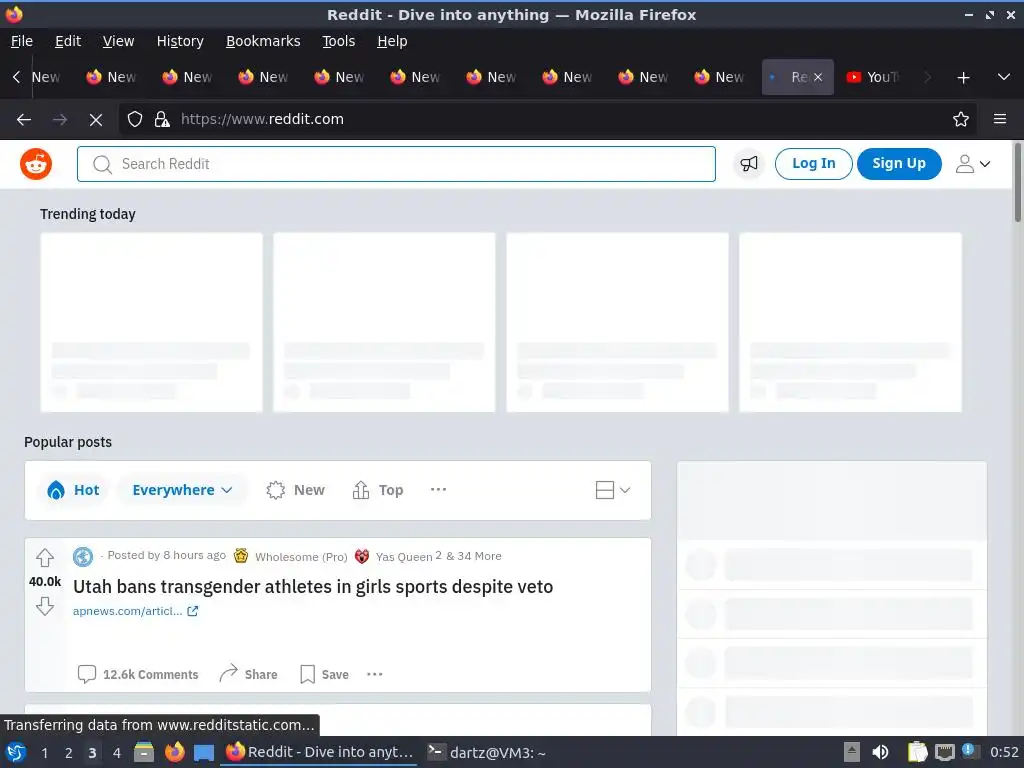This screenshot has width=1024, height=768.
Task: Sort popular posts by Hot
Action: (73, 490)
